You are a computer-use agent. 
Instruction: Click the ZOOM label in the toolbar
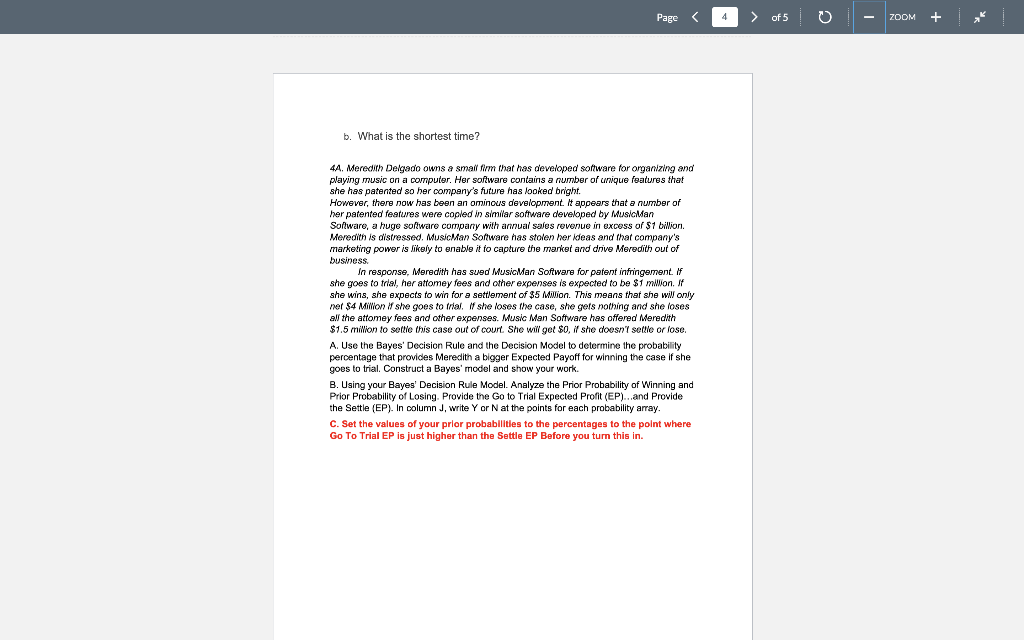coord(903,17)
